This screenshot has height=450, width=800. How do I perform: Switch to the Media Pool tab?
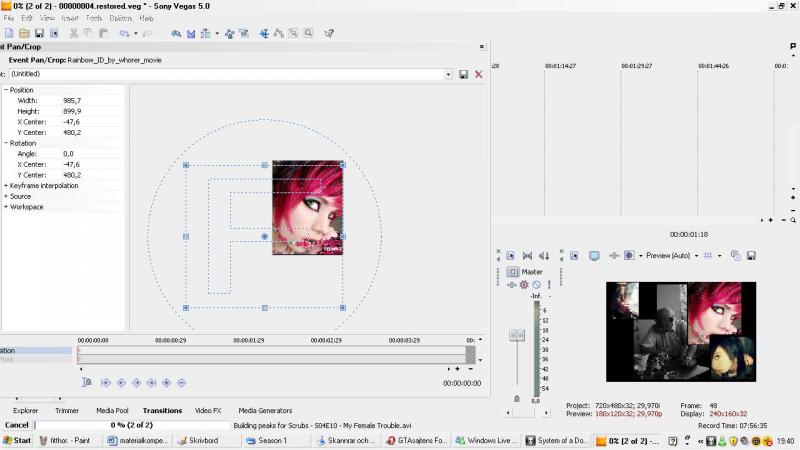point(111,410)
